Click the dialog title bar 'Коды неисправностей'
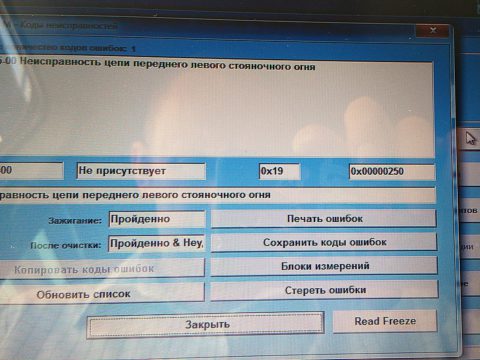The width and height of the screenshot is (480, 360). (68, 26)
